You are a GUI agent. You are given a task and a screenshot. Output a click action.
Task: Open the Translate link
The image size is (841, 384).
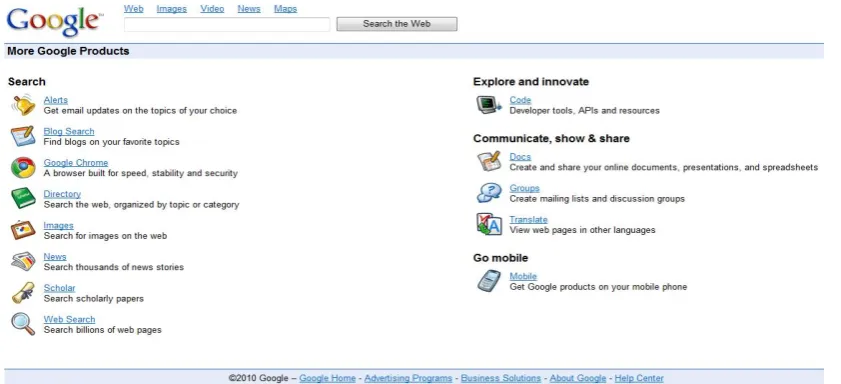tap(528, 219)
